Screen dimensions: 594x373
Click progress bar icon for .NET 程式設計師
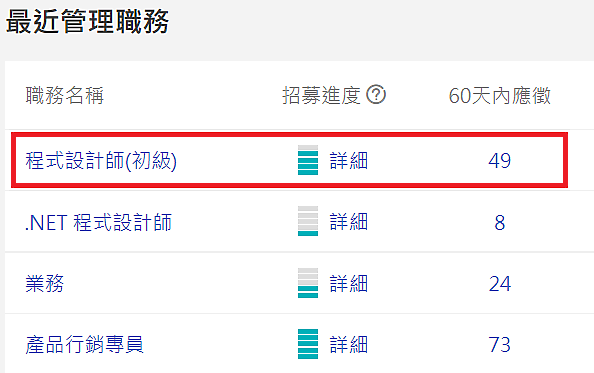coord(308,221)
